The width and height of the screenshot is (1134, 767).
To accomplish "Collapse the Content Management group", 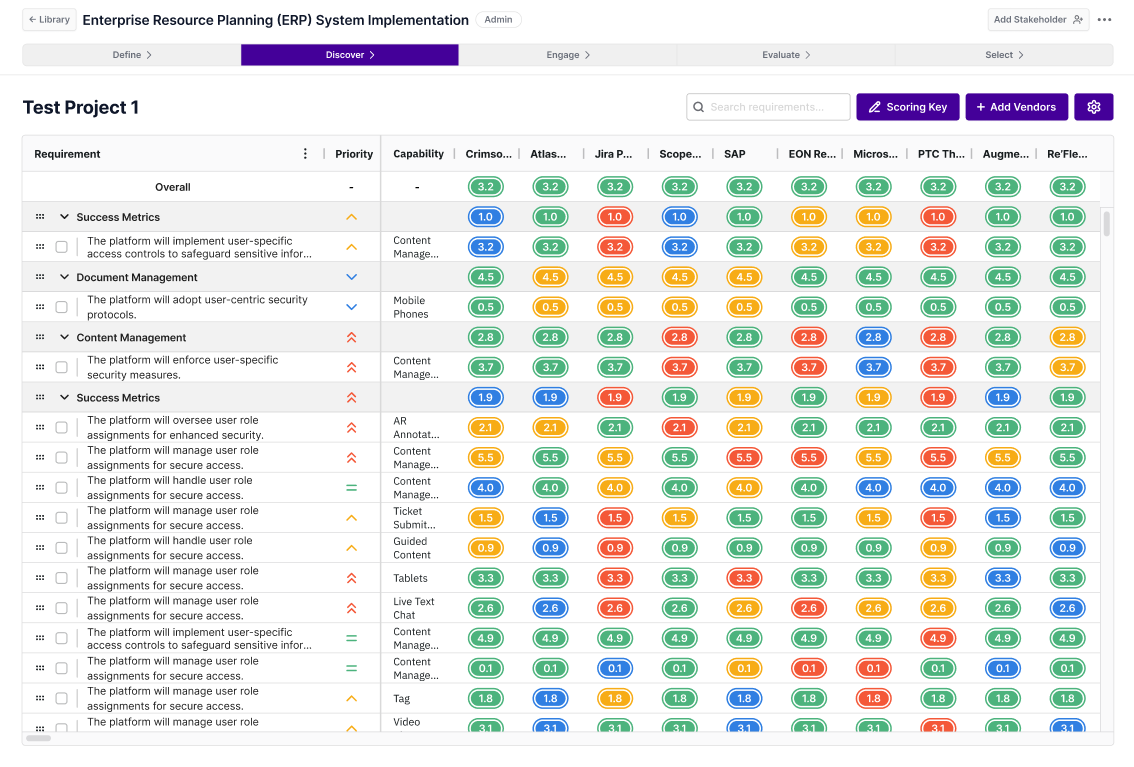I will pyautogui.click(x=65, y=338).
